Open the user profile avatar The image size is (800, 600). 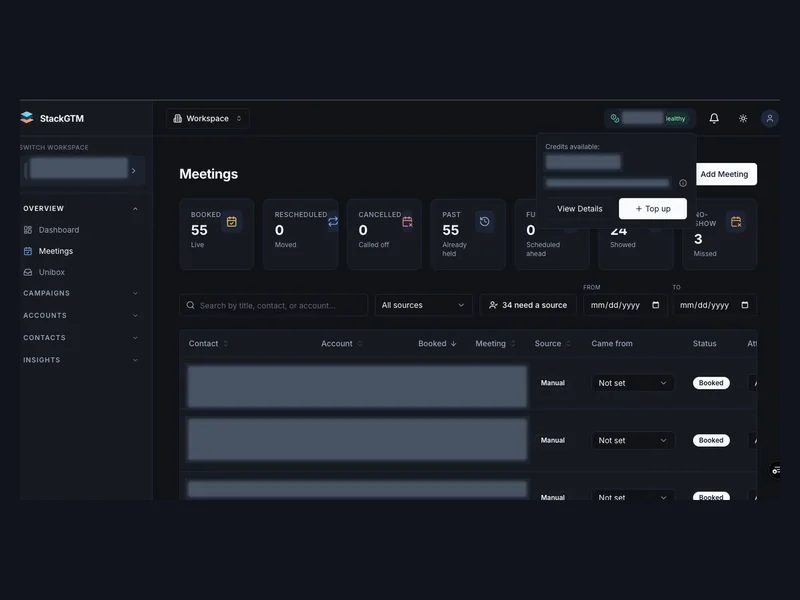(769, 118)
